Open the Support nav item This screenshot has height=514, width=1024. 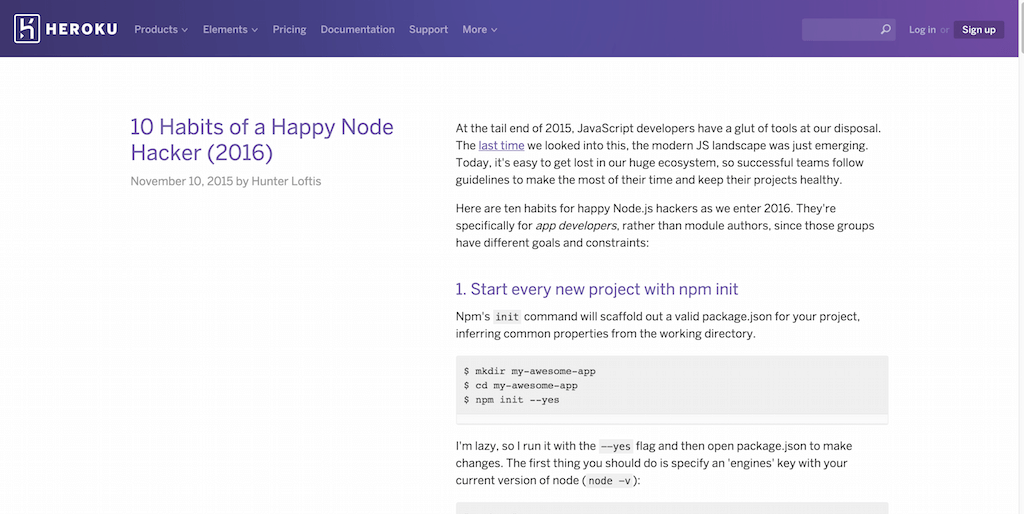[x=428, y=29]
